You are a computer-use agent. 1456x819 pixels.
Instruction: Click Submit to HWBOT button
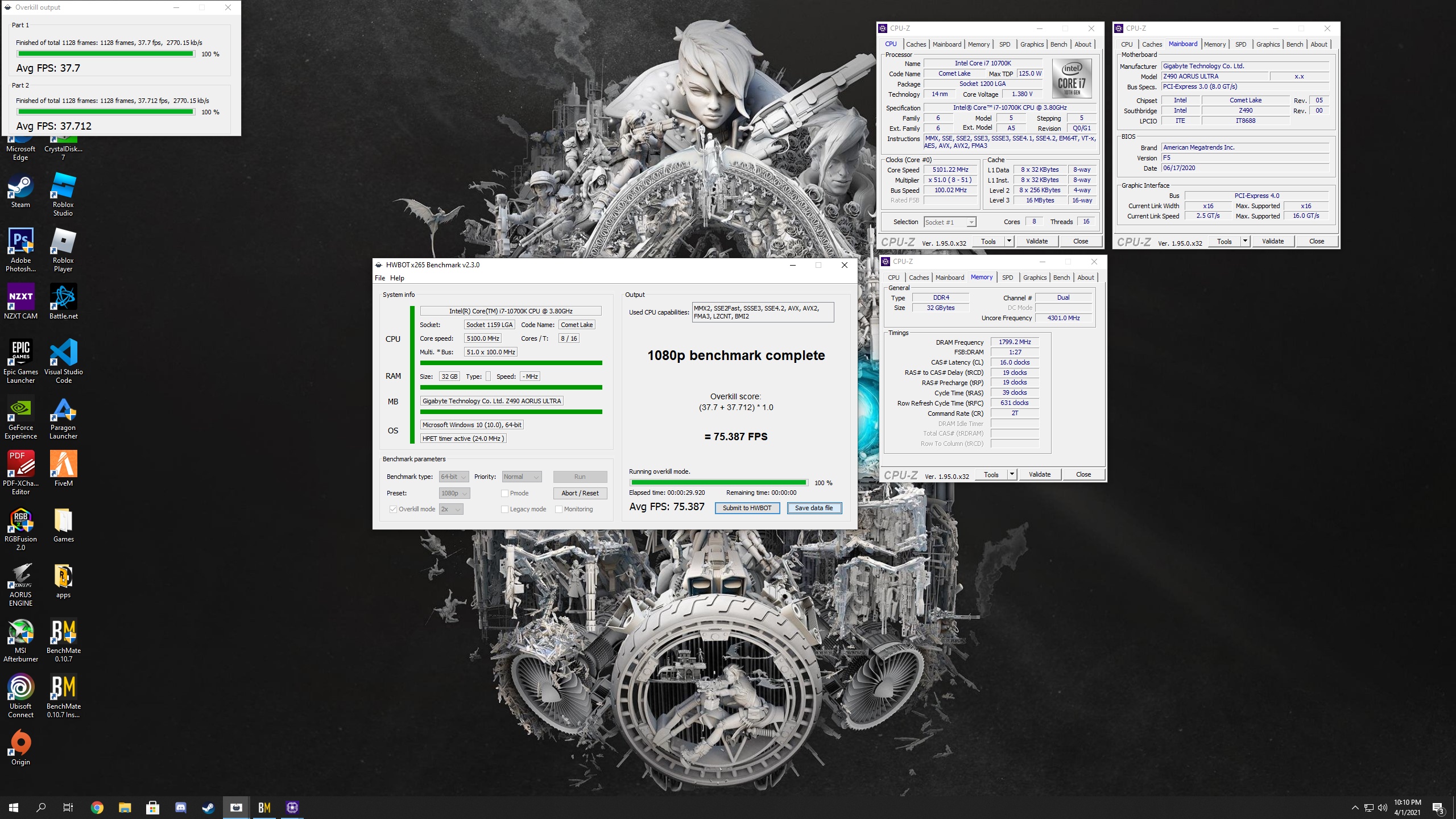tap(747, 508)
